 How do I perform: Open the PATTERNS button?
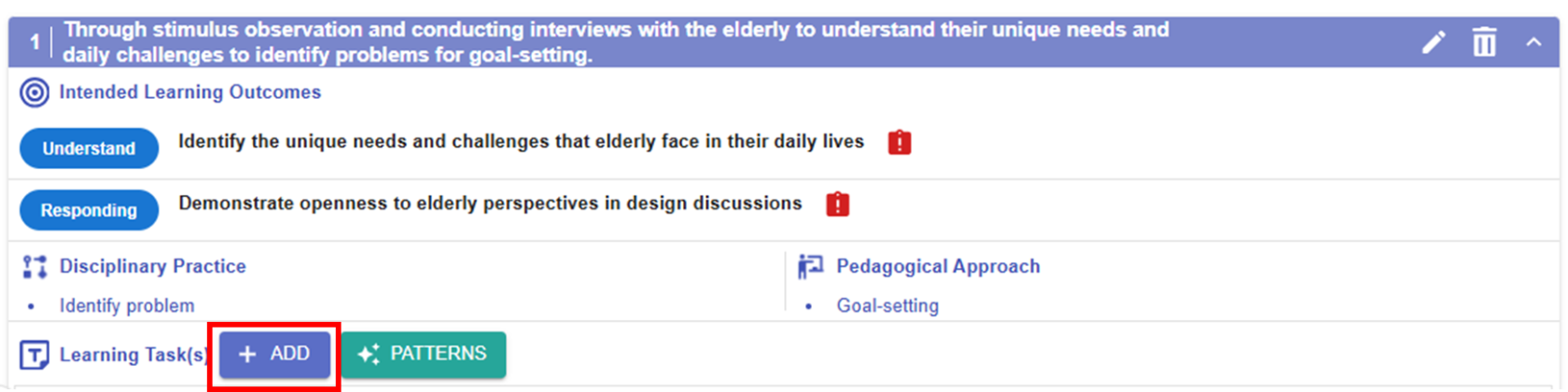coord(424,355)
